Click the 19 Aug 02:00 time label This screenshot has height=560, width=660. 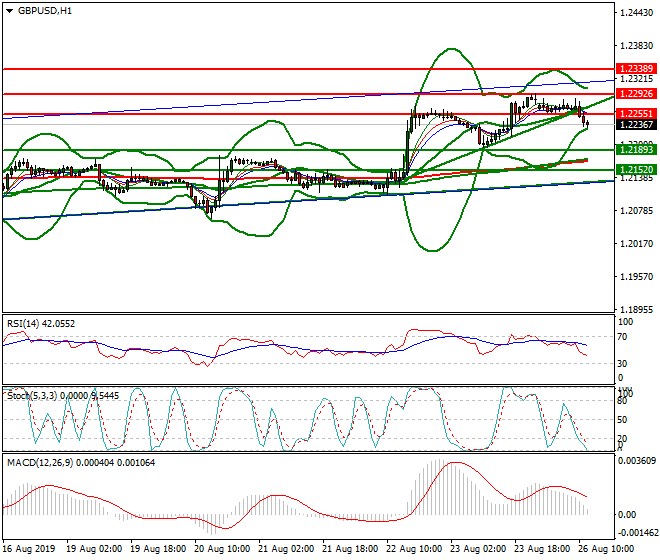click(94, 549)
